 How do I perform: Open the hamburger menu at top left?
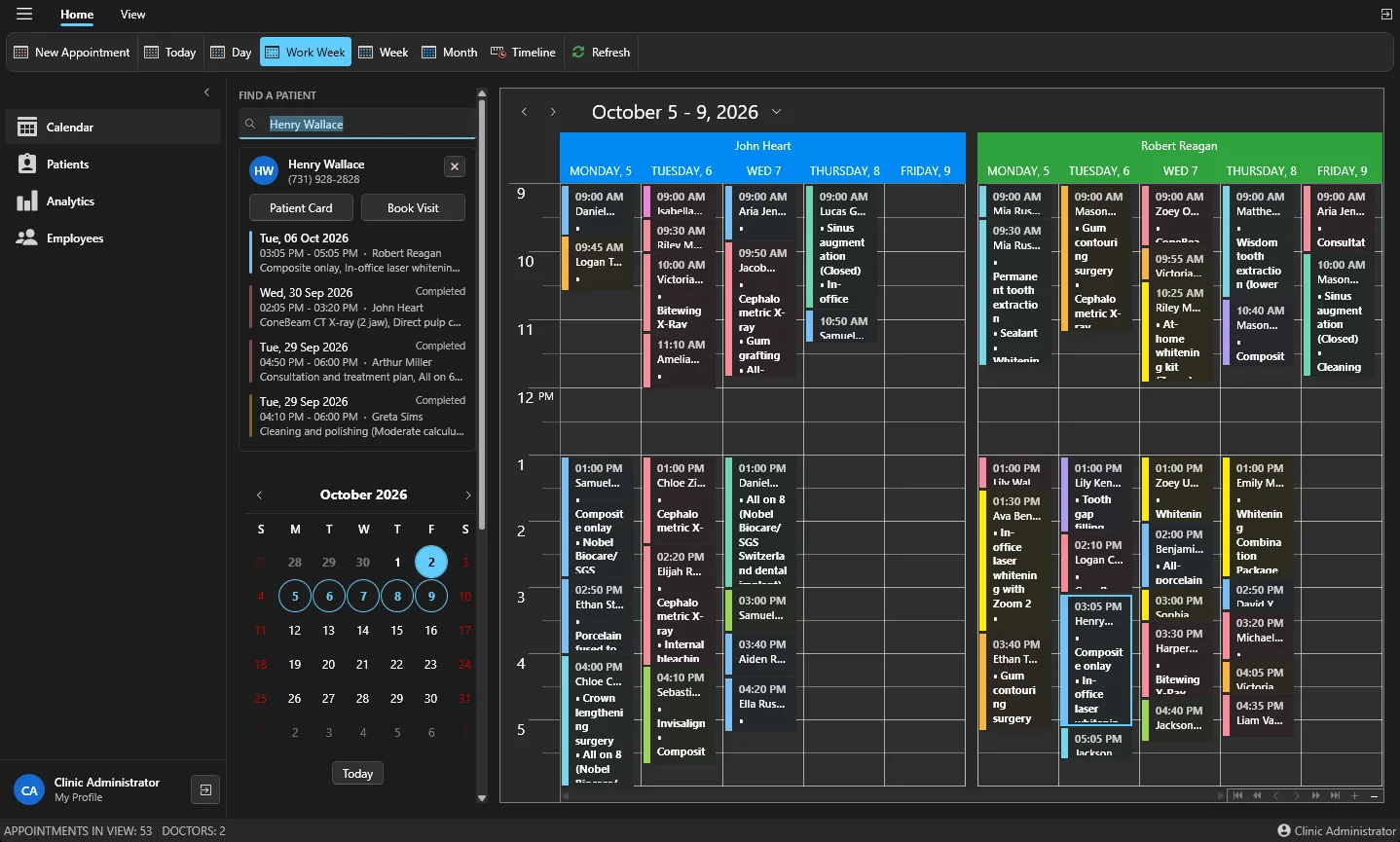tap(24, 14)
